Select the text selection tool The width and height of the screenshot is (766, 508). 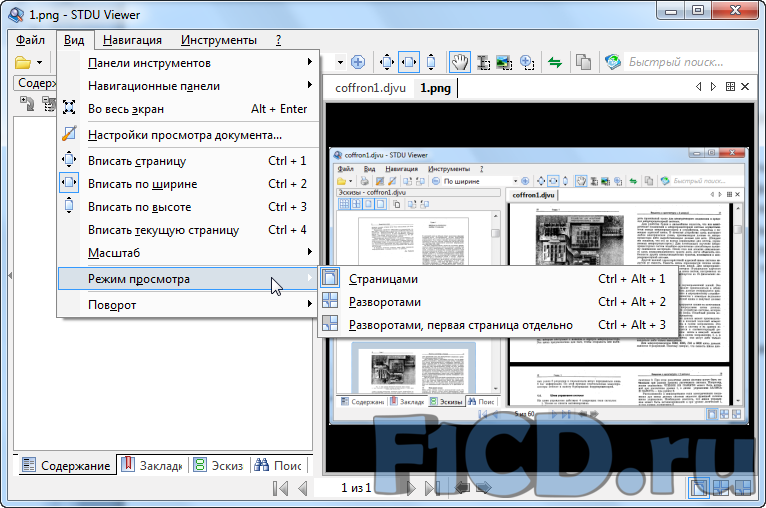484,63
